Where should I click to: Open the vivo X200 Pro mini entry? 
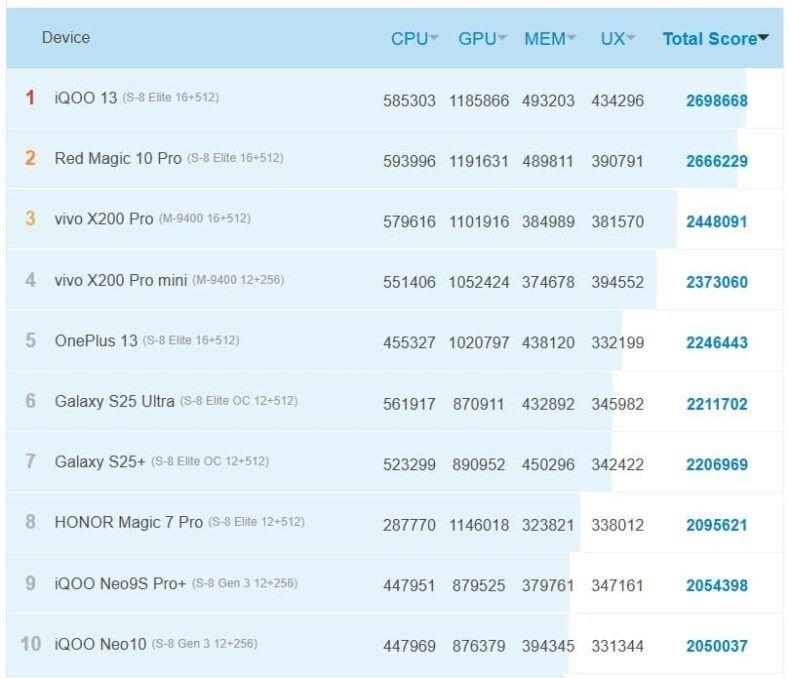pos(121,280)
